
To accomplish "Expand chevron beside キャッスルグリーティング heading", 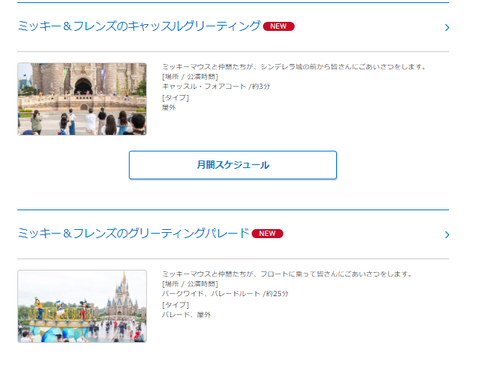I will point(447,27).
